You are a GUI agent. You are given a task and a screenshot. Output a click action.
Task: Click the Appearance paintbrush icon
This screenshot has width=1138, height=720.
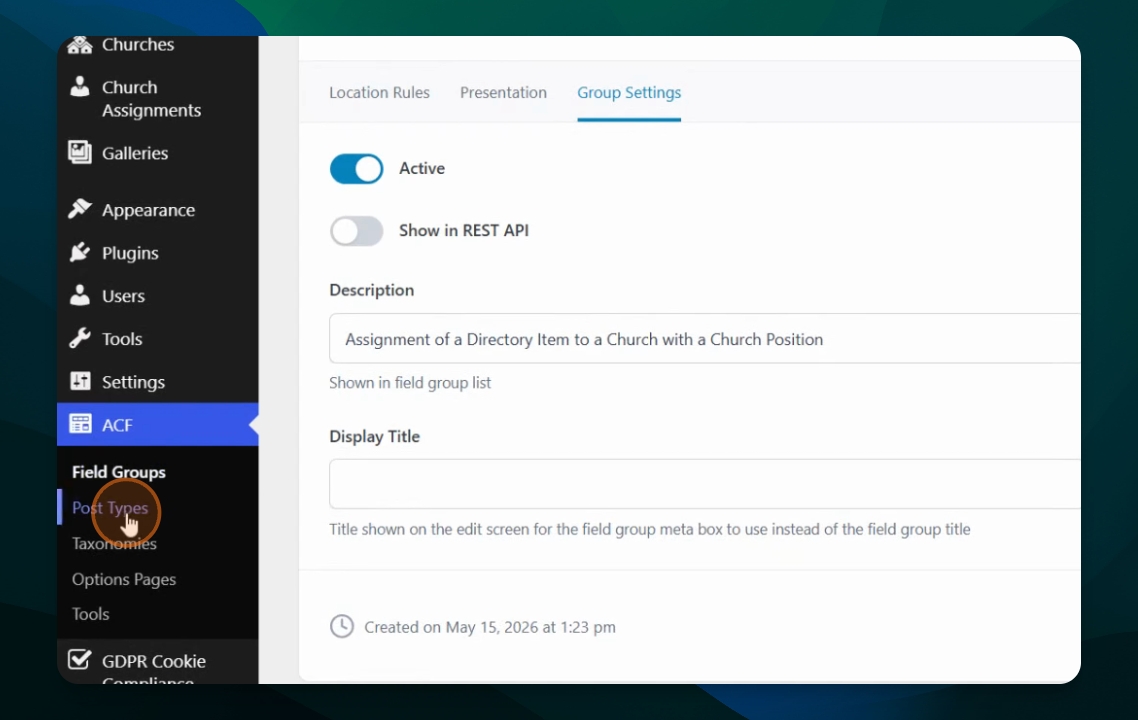pos(80,209)
